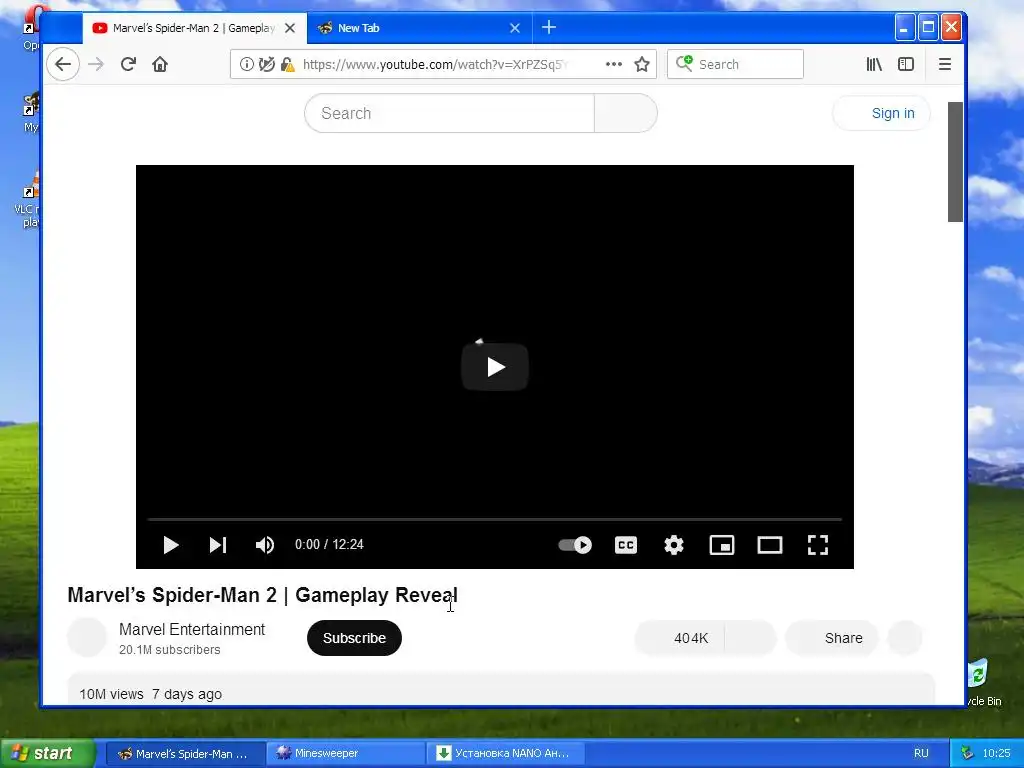This screenshot has width=1024, height=768.
Task: Play video from the control bar
Action: (x=170, y=545)
